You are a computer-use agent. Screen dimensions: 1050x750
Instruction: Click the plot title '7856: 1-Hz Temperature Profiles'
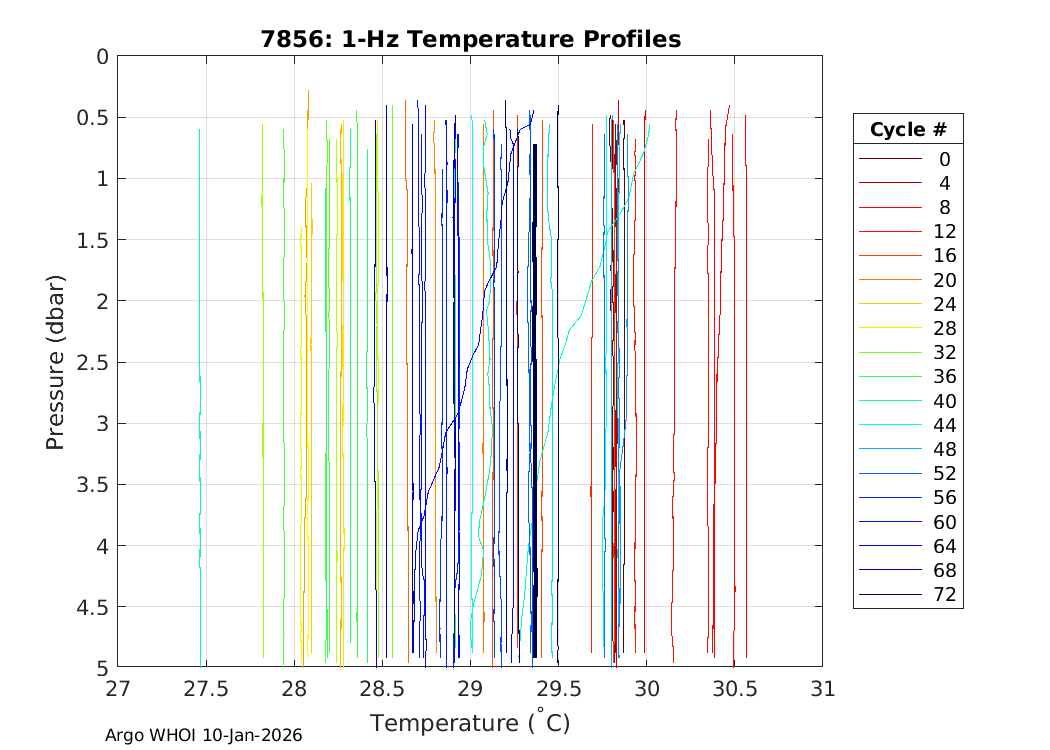[x=470, y=39]
